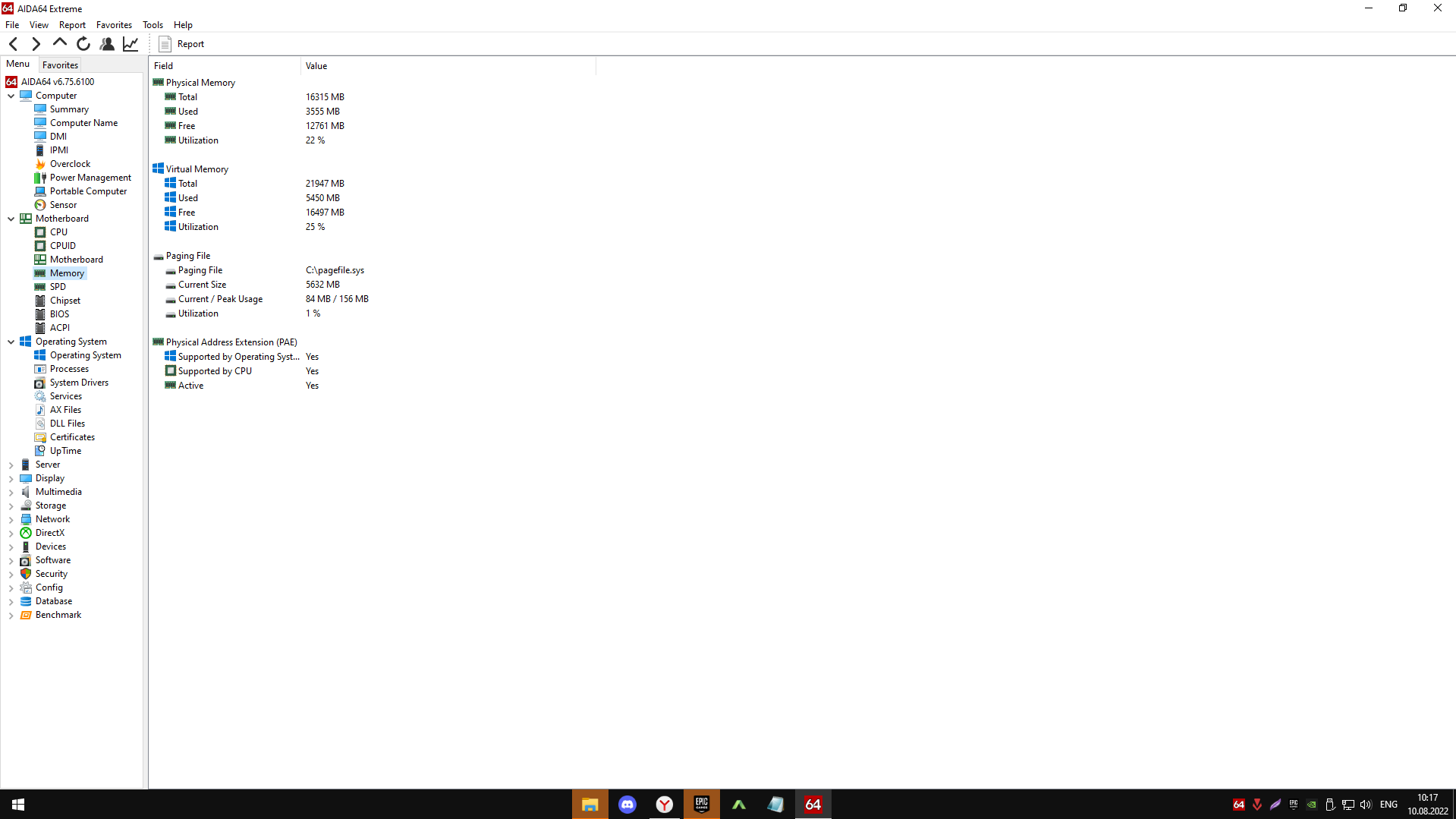Click the UpTime icon
The height and width of the screenshot is (819, 1456).
pyautogui.click(x=40, y=451)
